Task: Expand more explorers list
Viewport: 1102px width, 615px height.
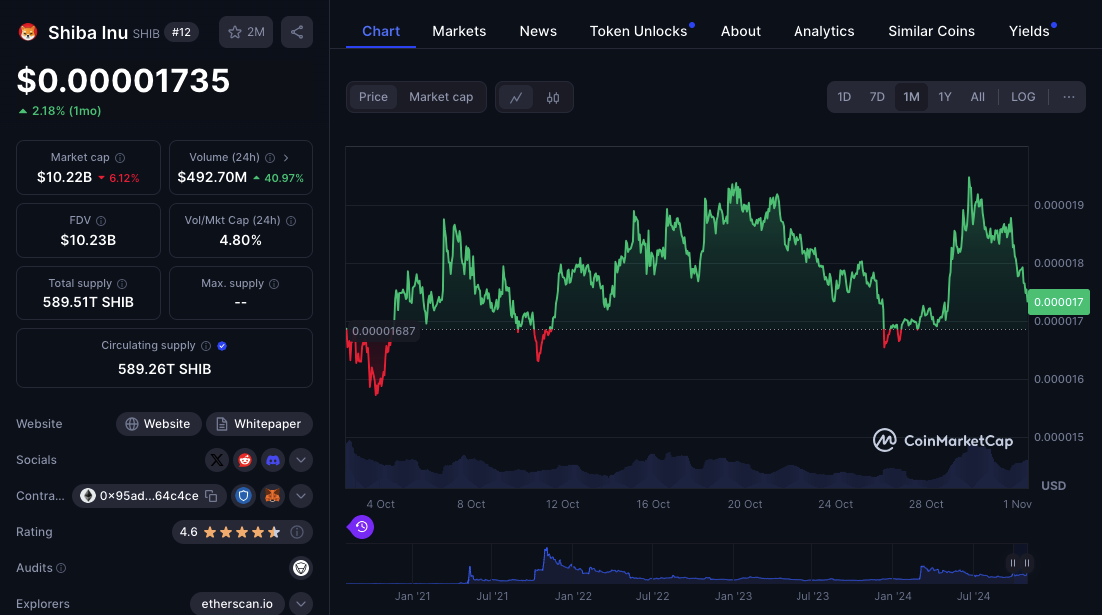Action: pyautogui.click(x=301, y=604)
